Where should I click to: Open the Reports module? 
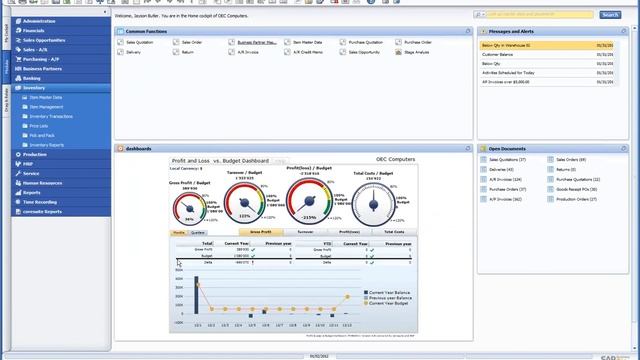coord(61,192)
